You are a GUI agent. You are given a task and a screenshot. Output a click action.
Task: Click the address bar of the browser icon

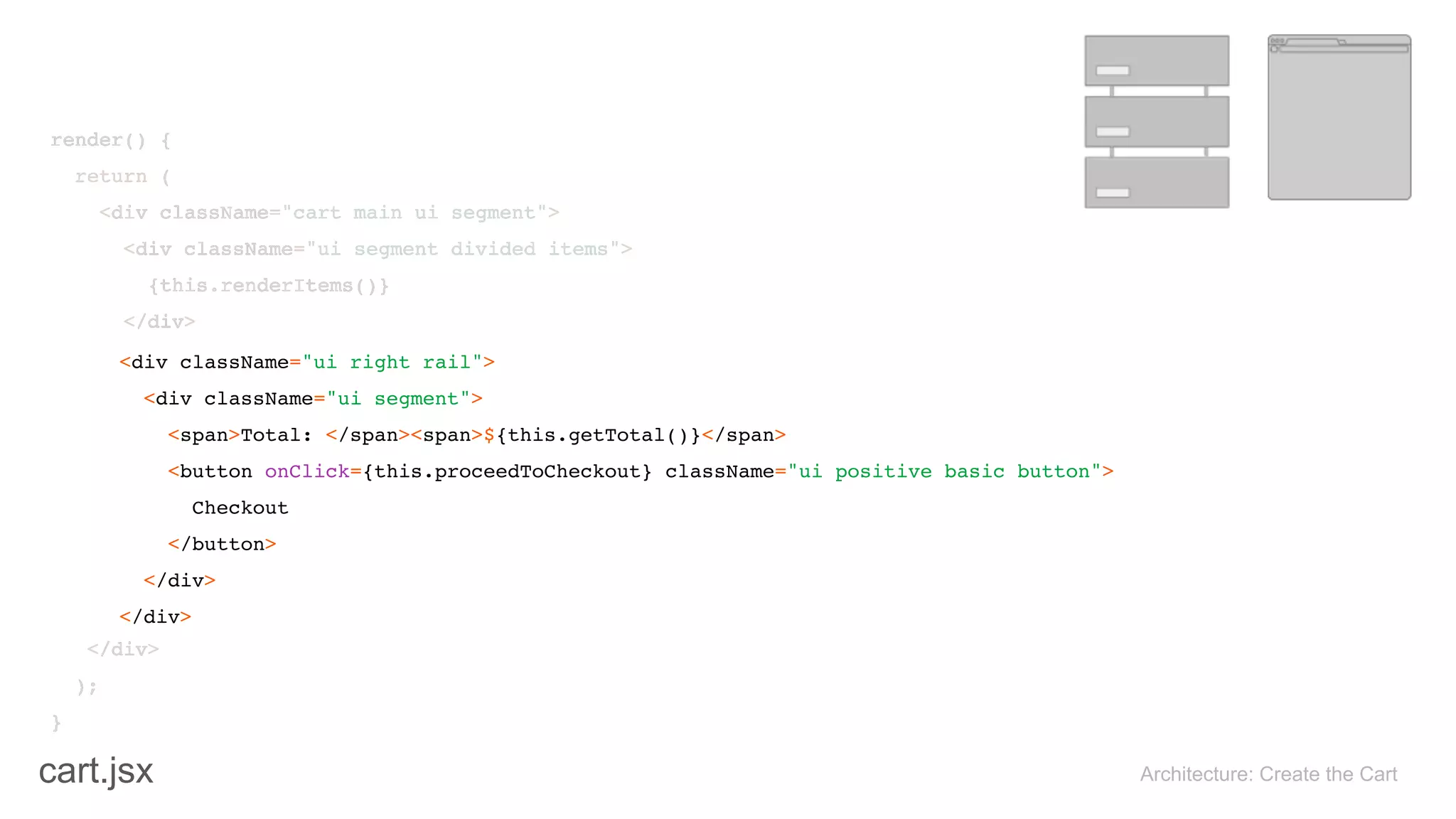(x=1342, y=49)
